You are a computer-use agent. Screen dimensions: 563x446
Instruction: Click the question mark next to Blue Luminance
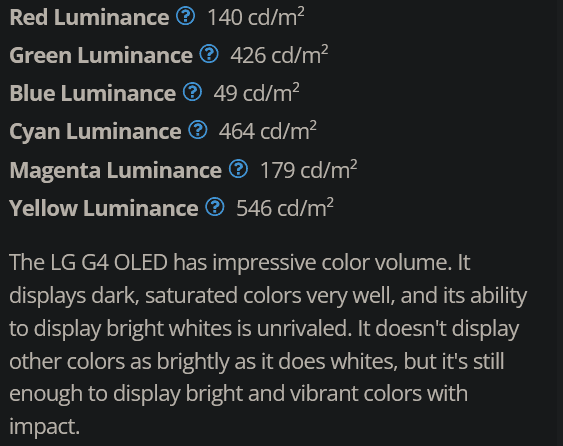point(192,92)
